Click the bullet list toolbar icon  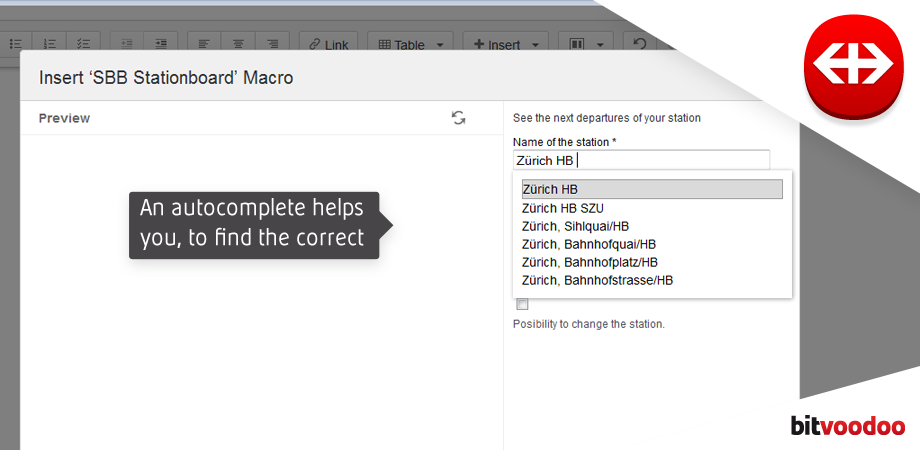tap(16, 45)
